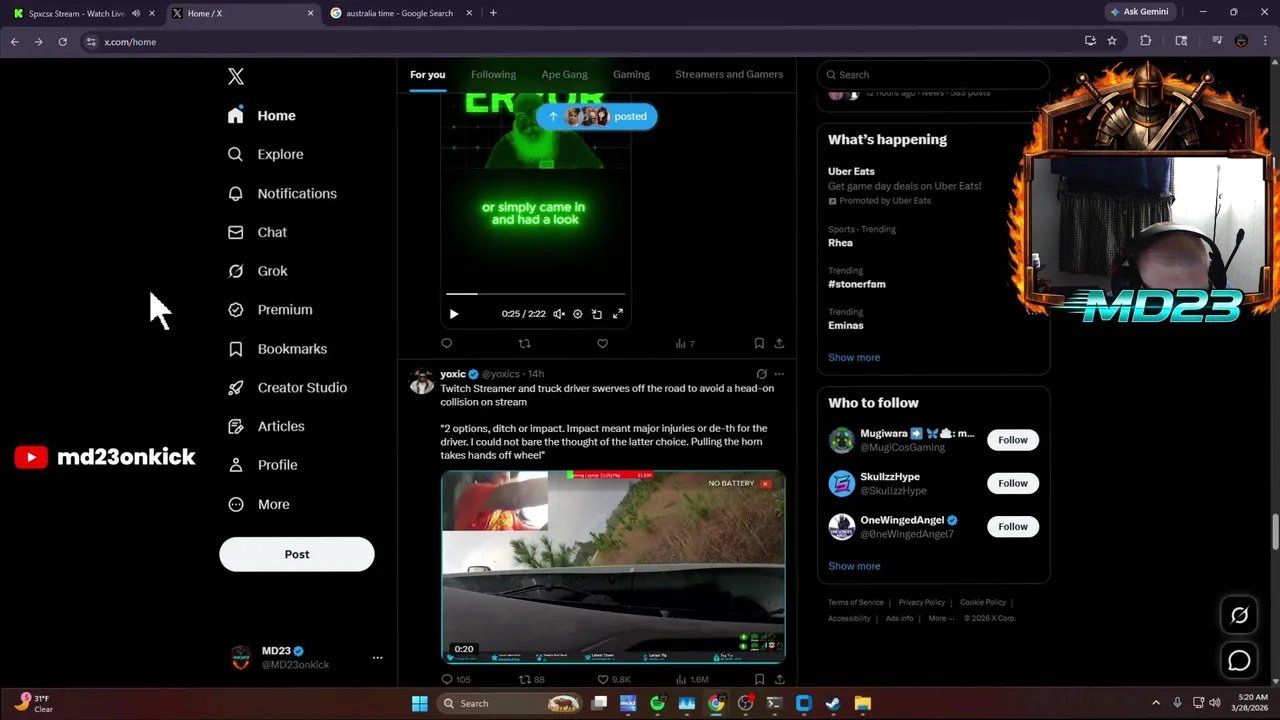1280x720 pixels.
Task: Show more under What's happening
Action: coord(854,357)
